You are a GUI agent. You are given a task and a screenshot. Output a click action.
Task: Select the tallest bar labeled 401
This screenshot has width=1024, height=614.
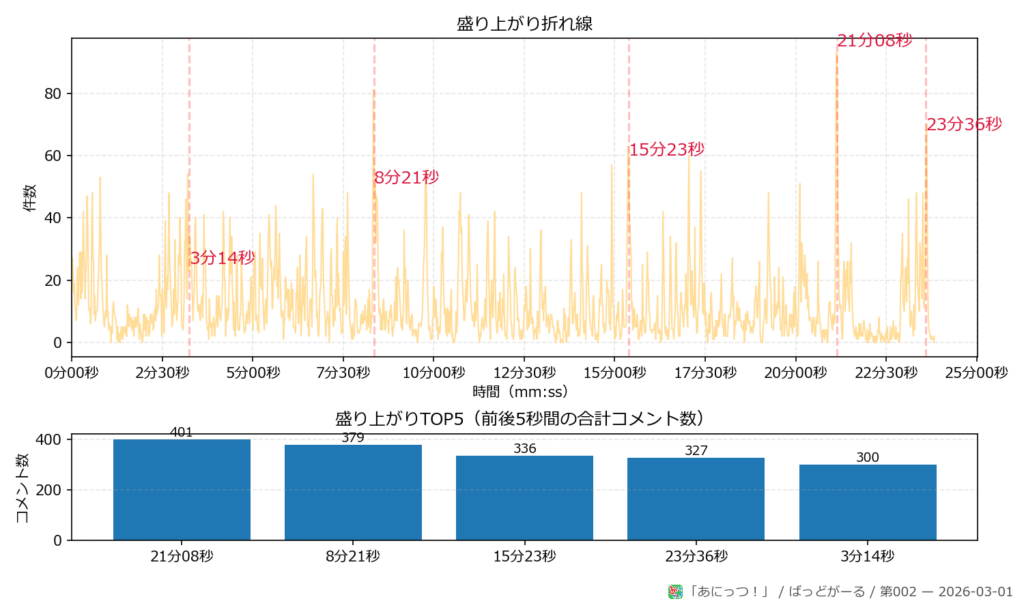click(x=182, y=490)
